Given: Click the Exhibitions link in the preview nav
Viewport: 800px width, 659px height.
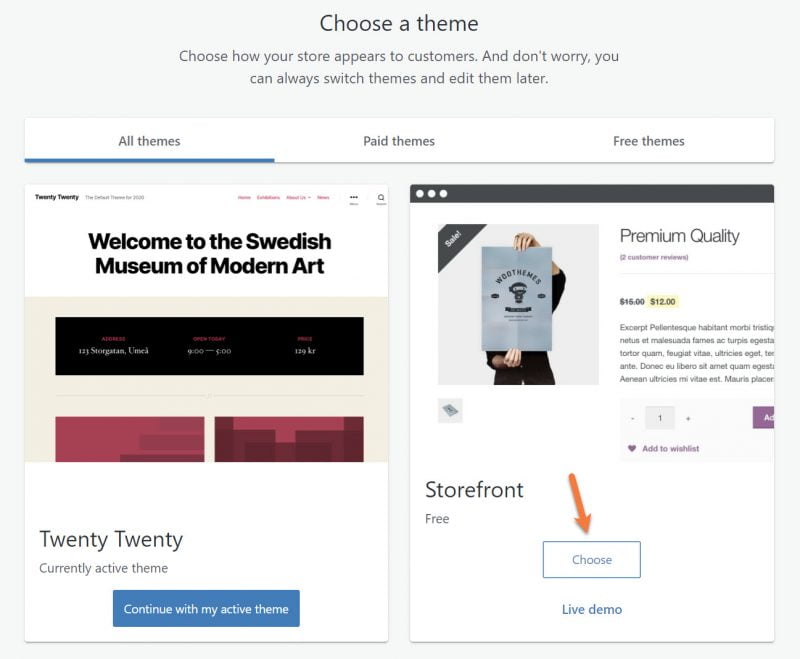Looking at the screenshot, I should tap(268, 197).
